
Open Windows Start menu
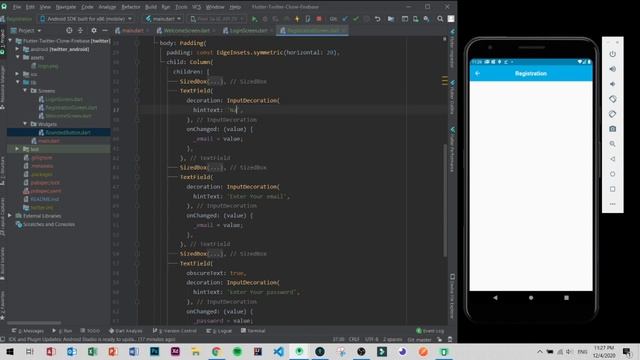(x=9, y=351)
